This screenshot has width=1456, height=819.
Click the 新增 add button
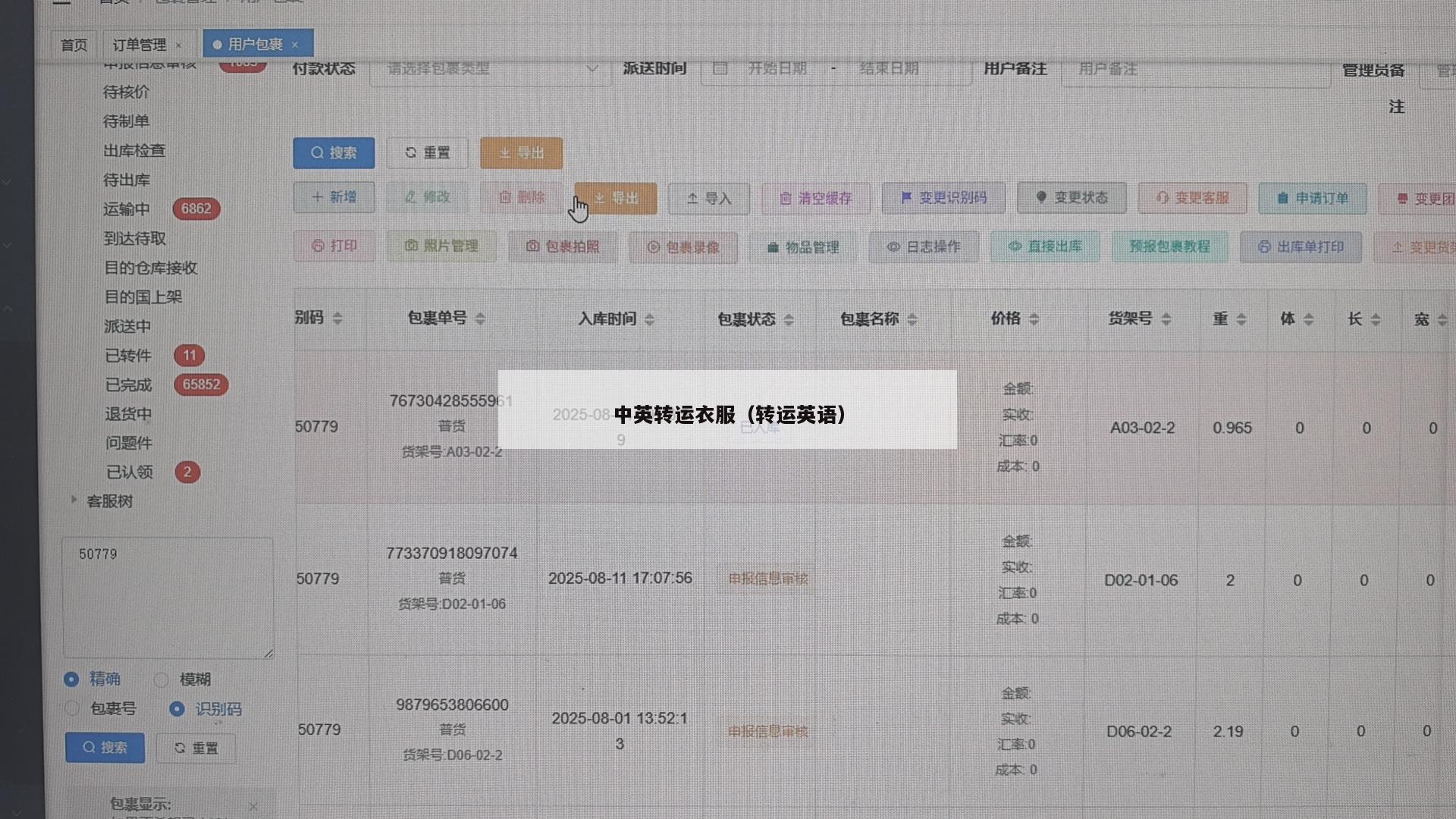(x=334, y=197)
